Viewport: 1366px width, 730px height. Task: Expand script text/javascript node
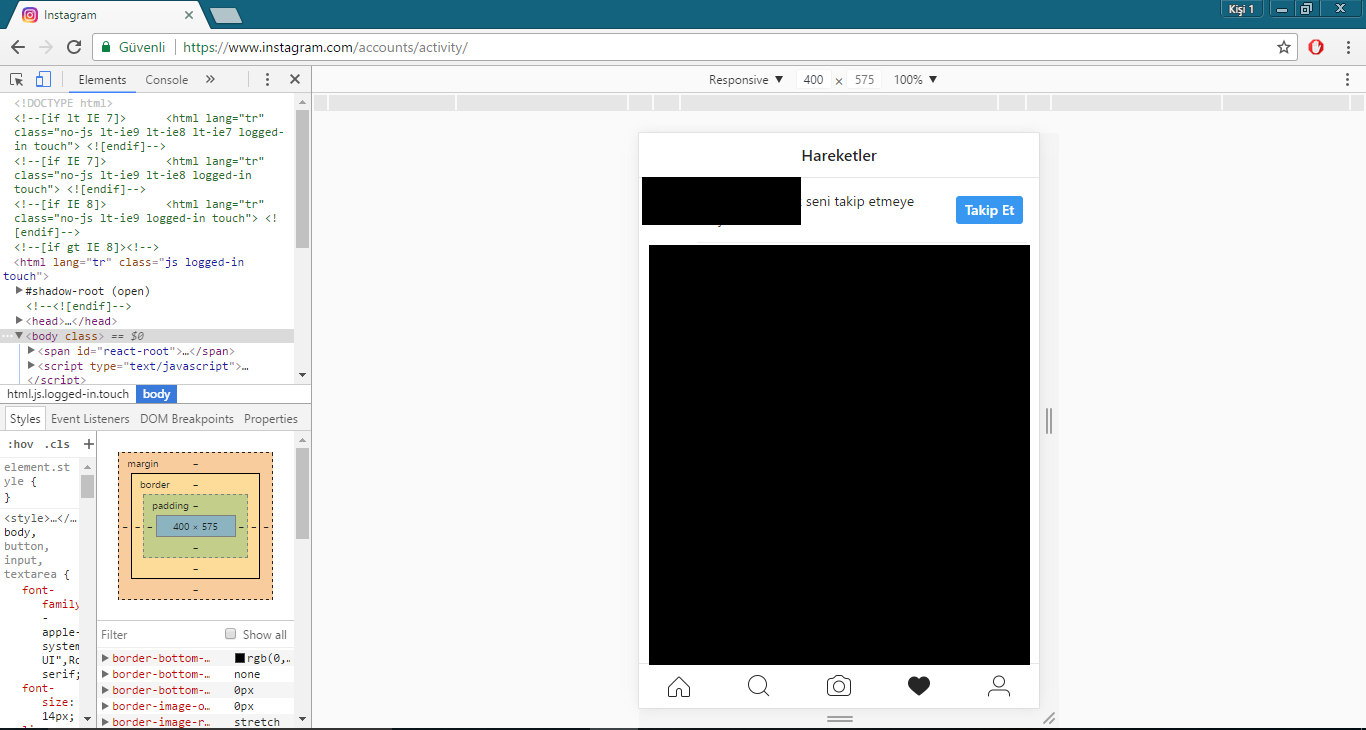(x=31, y=366)
